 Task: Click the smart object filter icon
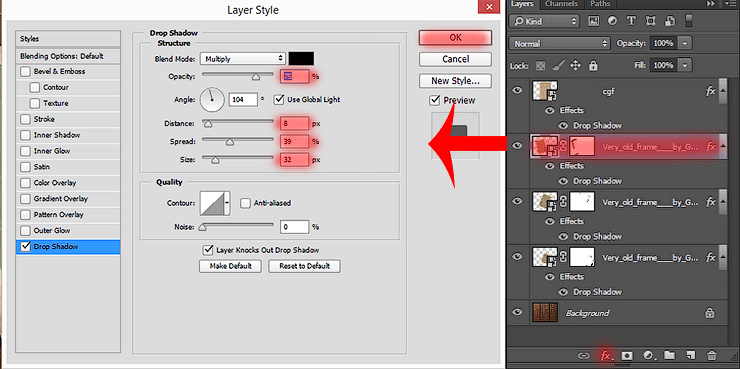point(669,21)
